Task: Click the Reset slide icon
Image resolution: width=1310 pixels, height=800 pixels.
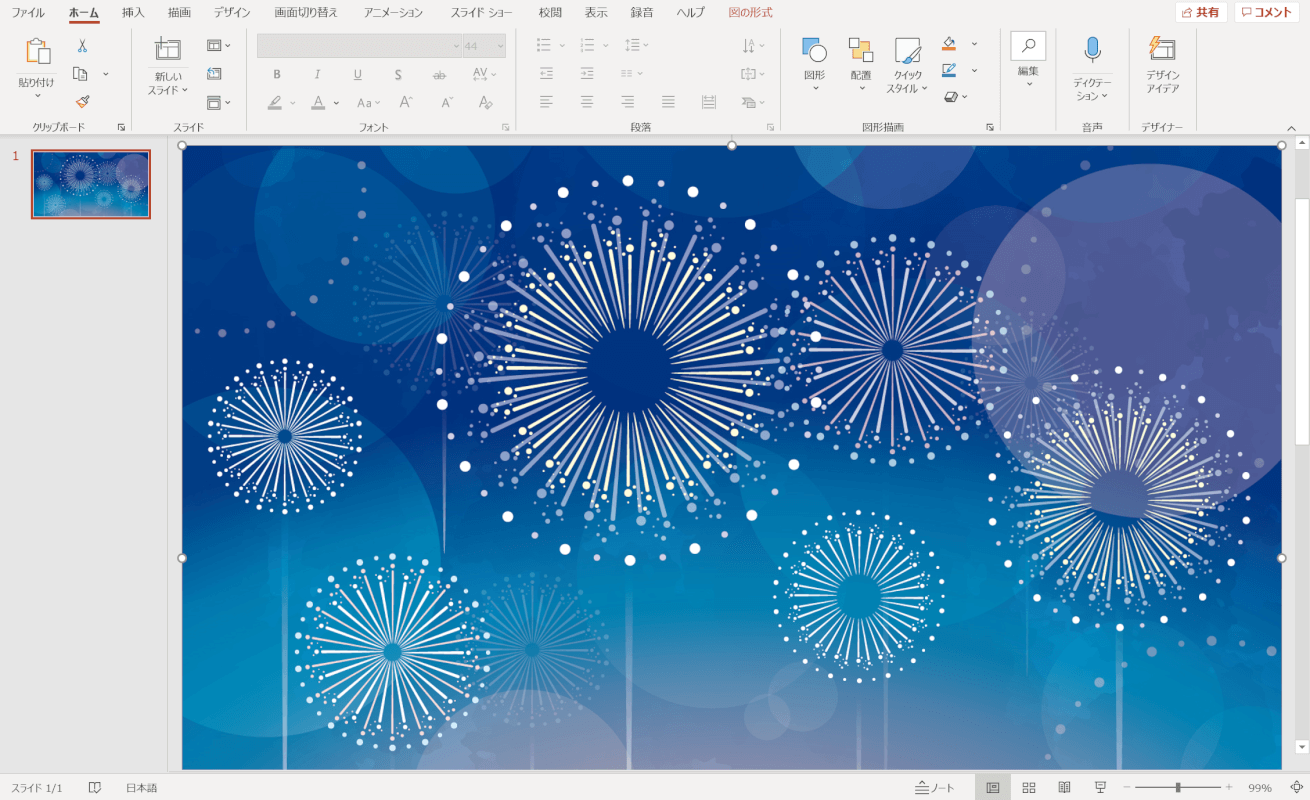Action: tap(214, 74)
